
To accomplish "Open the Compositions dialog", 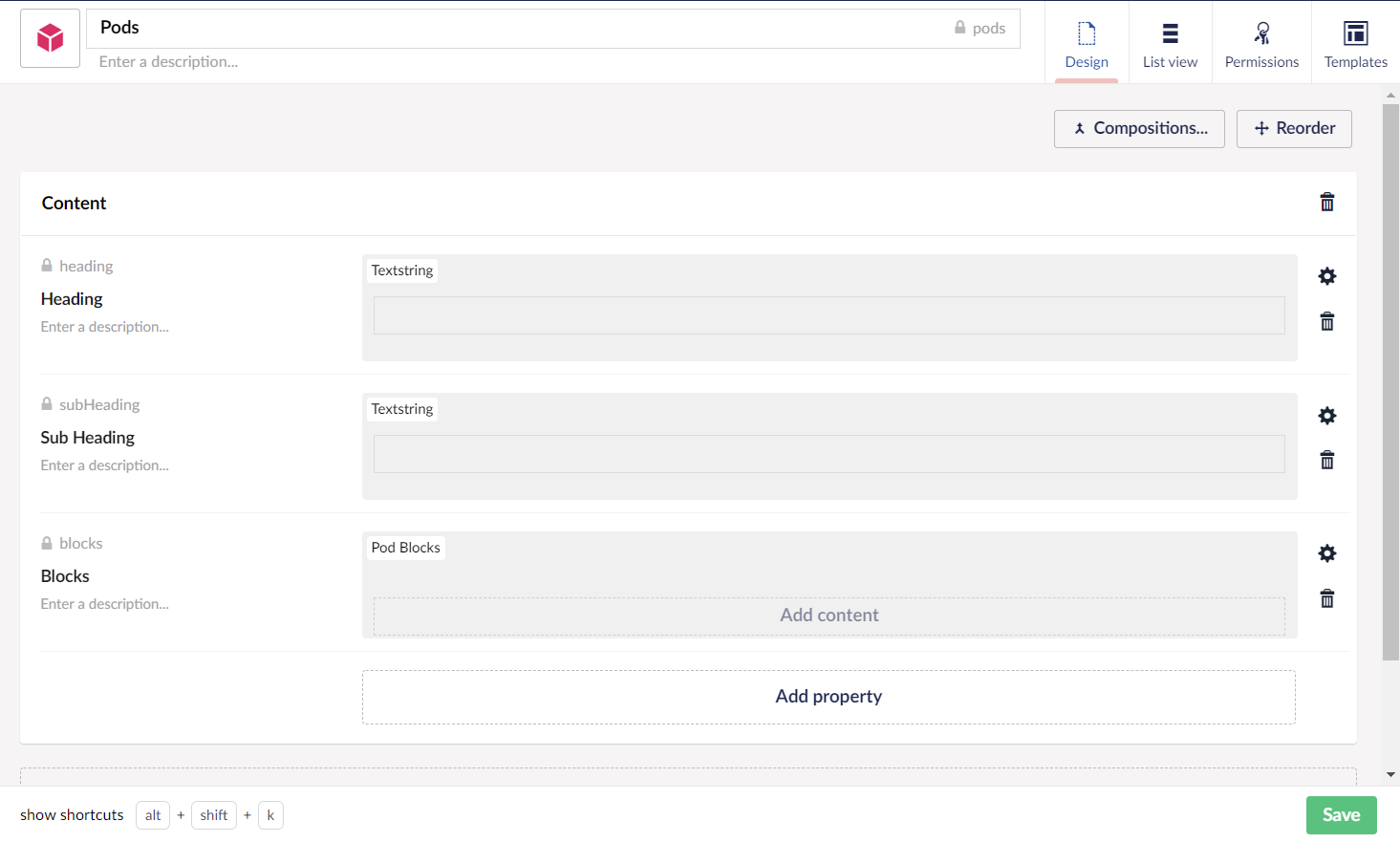I will pos(1139,128).
